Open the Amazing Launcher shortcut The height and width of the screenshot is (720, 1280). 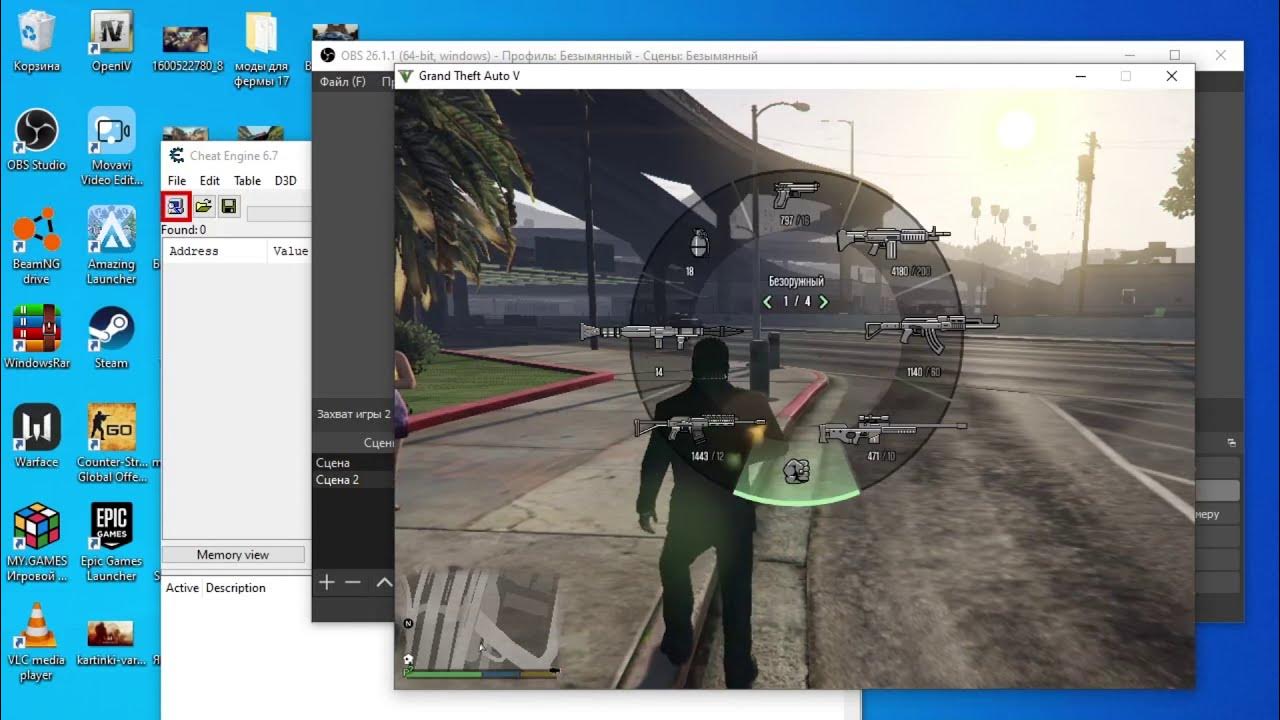click(x=112, y=247)
